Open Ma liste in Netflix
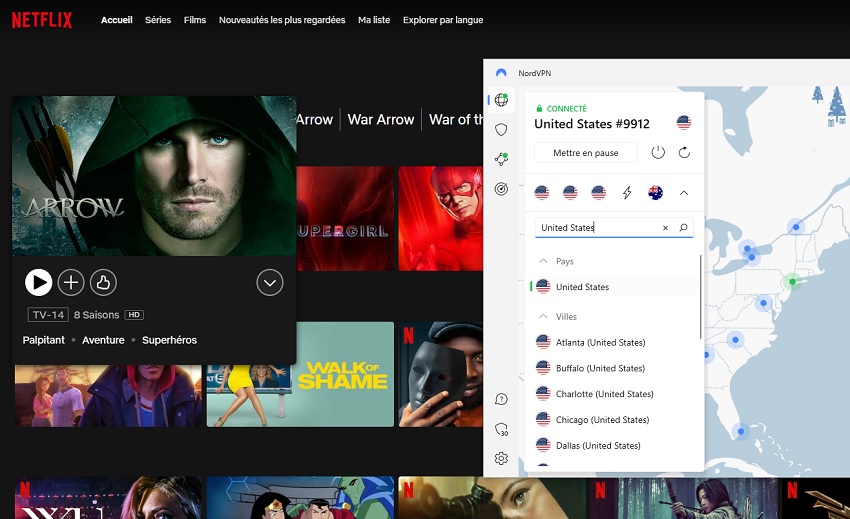The image size is (850, 519). coord(374,20)
